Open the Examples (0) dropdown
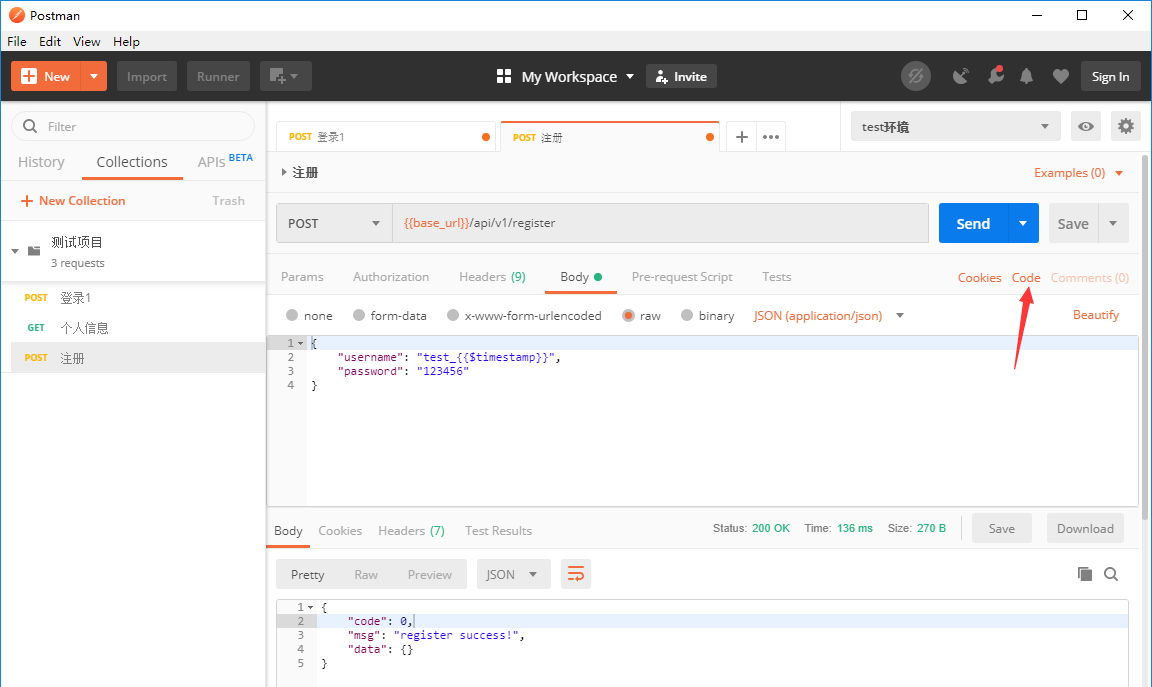 point(1079,173)
